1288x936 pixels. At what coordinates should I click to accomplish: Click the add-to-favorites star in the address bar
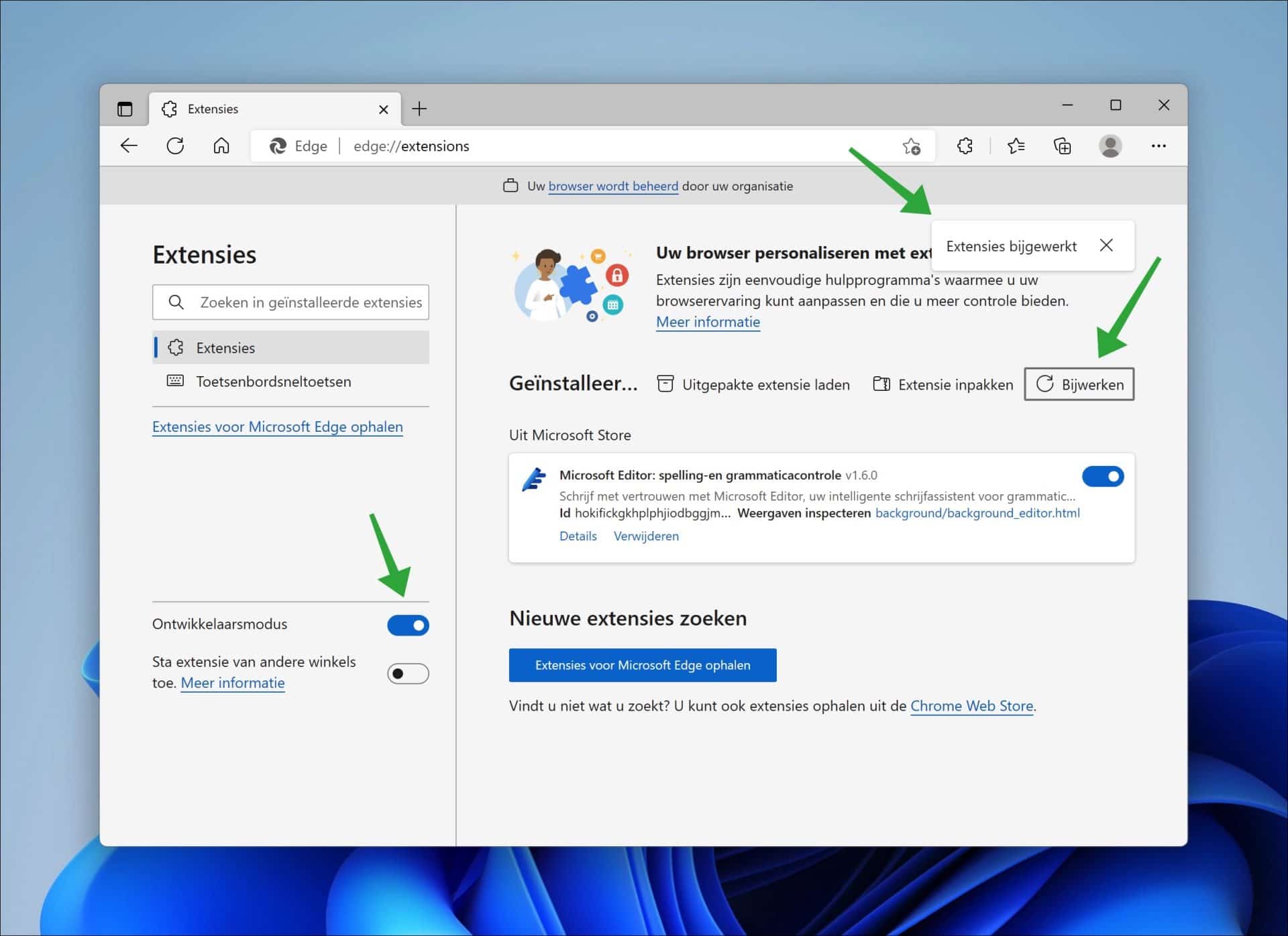pos(912,145)
